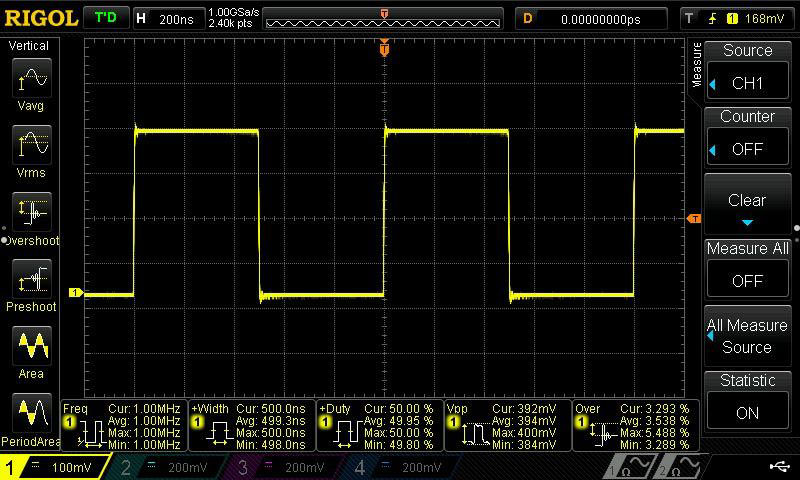Click the horizontal timebase 200ns display
800x480 pixels.
pyautogui.click(x=166, y=18)
